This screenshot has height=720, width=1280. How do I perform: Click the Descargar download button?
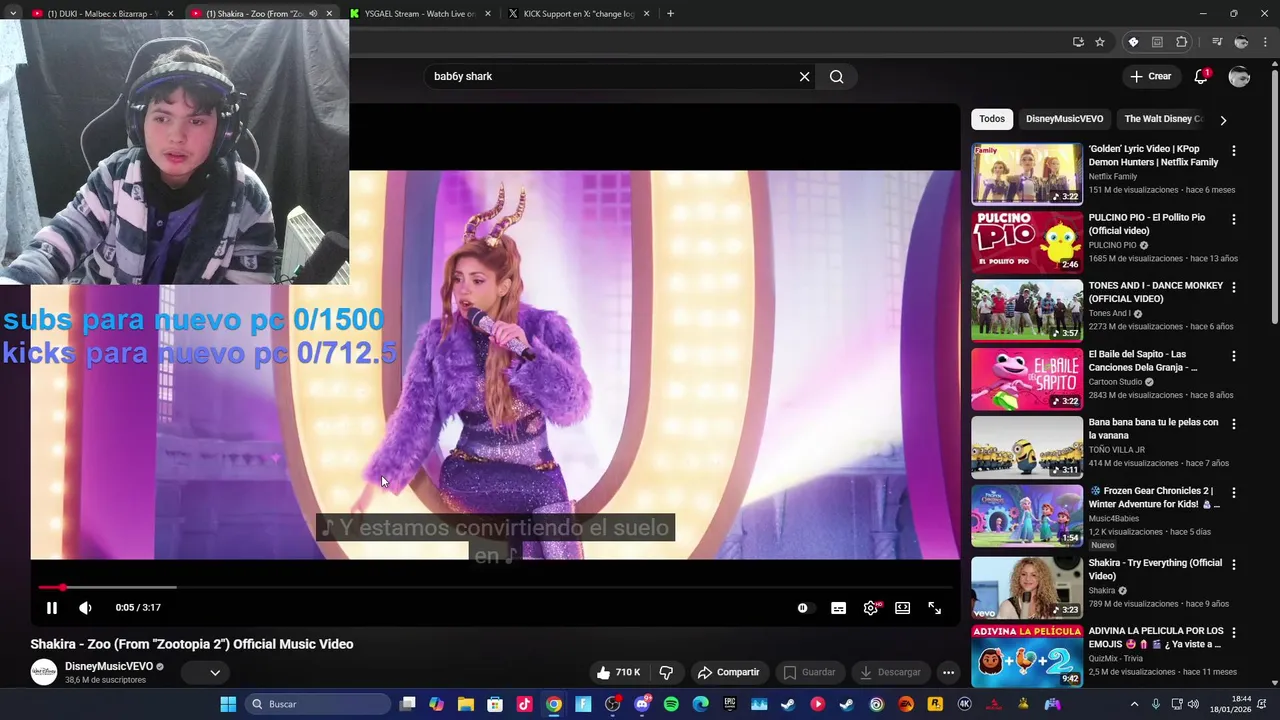[890, 672]
